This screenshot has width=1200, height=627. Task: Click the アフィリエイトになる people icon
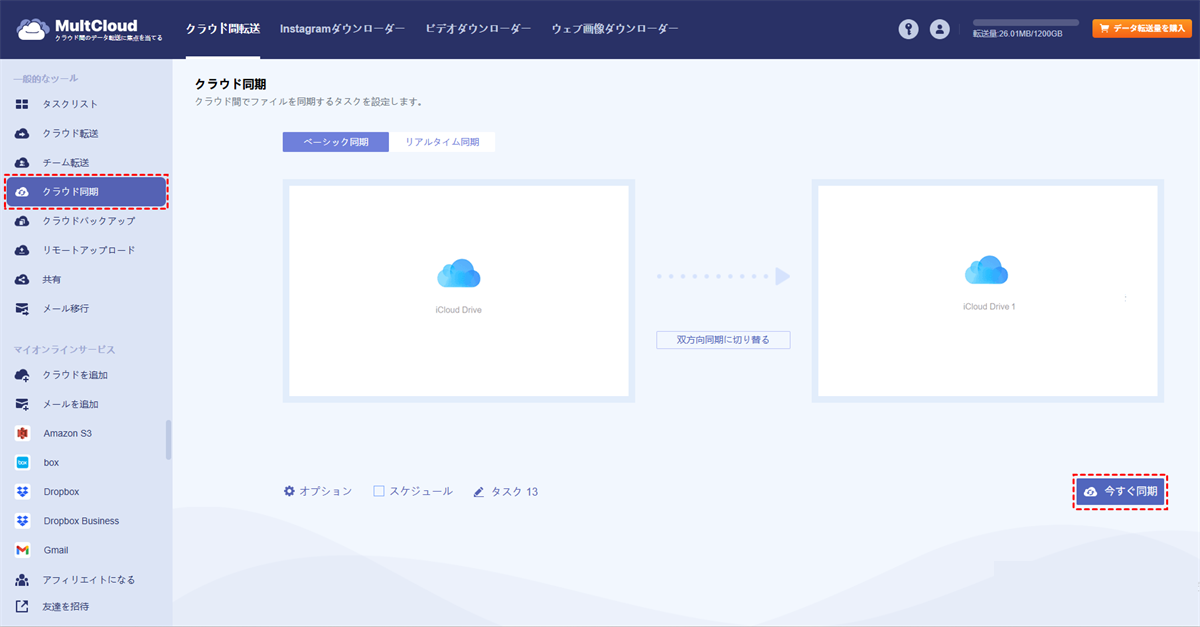pos(22,580)
